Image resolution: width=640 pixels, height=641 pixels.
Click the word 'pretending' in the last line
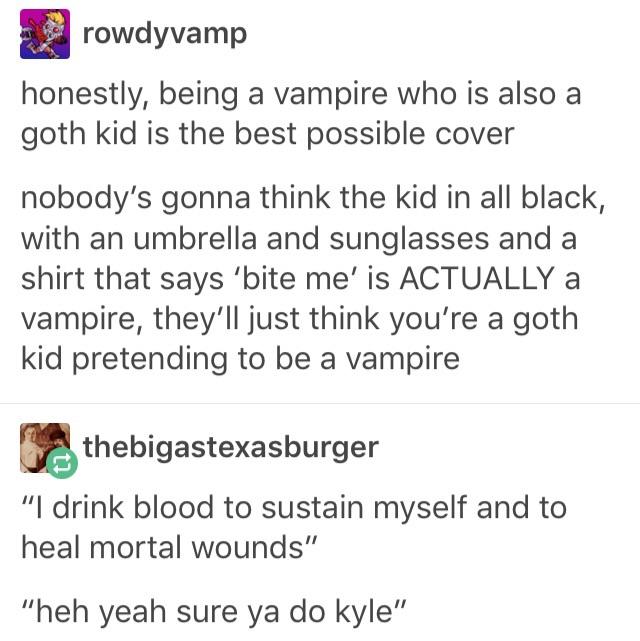pyautogui.click(x=150, y=360)
